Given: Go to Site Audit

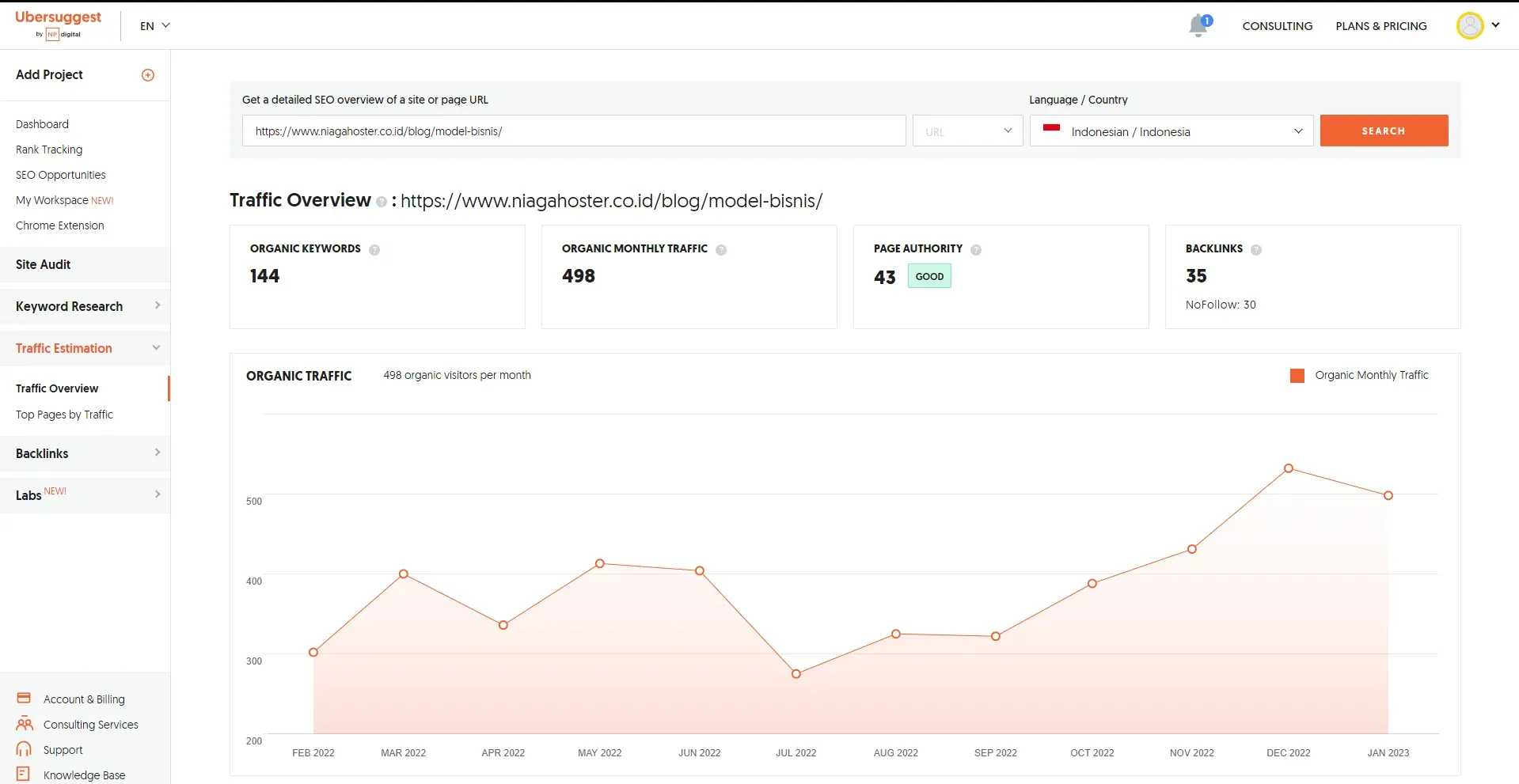Looking at the screenshot, I should [x=44, y=264].
